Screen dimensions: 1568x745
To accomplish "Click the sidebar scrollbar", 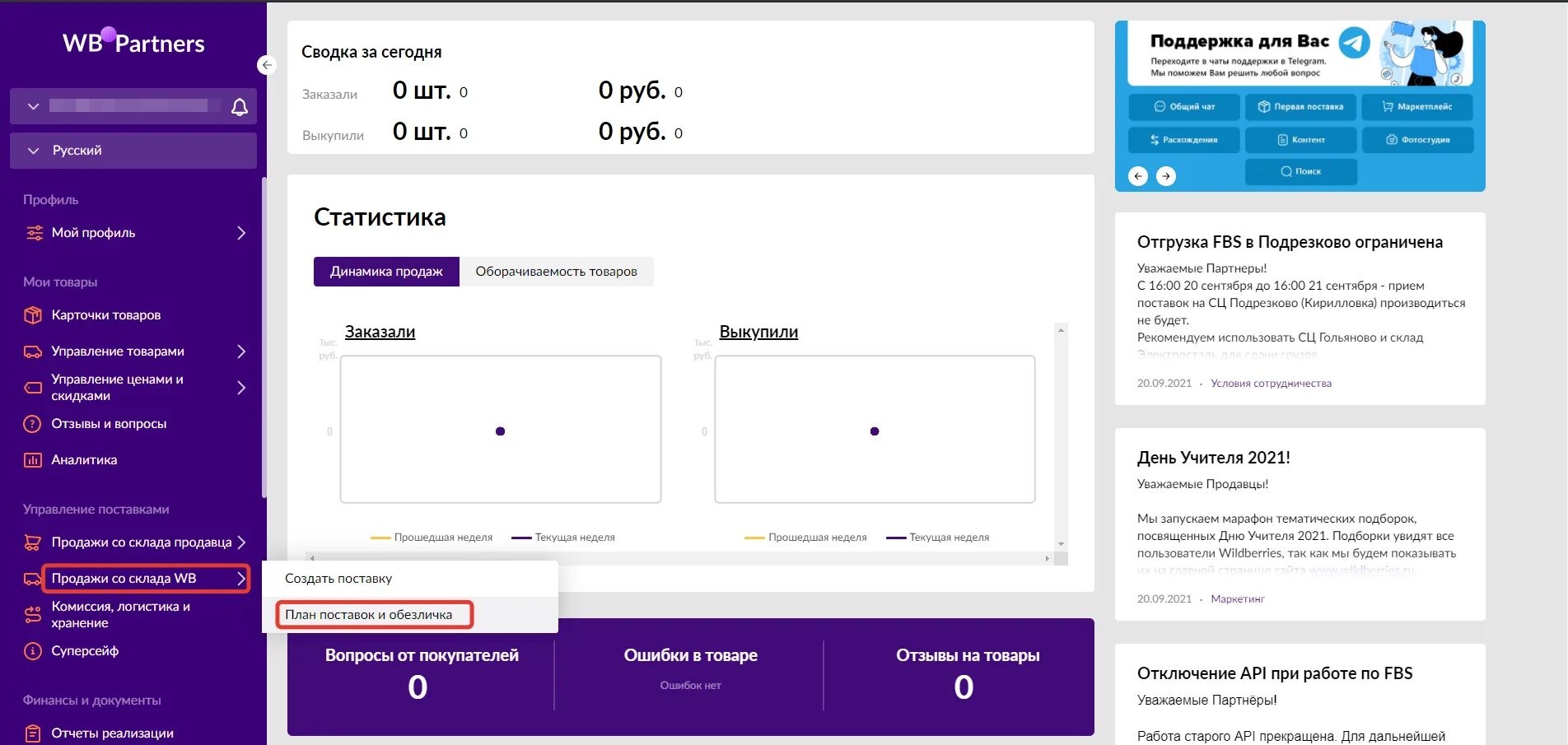I will (x=264, y=338).
